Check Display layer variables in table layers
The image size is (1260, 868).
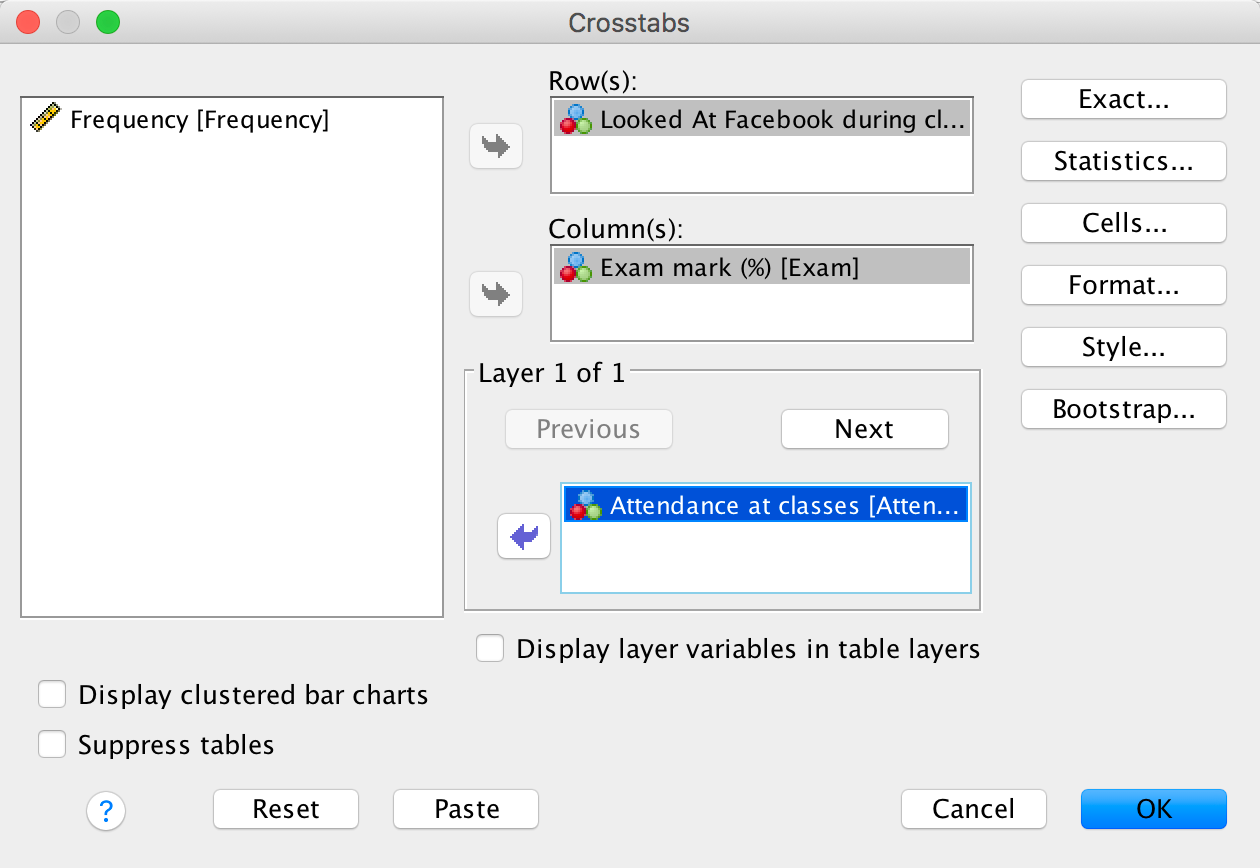click(x=490, y=649)
